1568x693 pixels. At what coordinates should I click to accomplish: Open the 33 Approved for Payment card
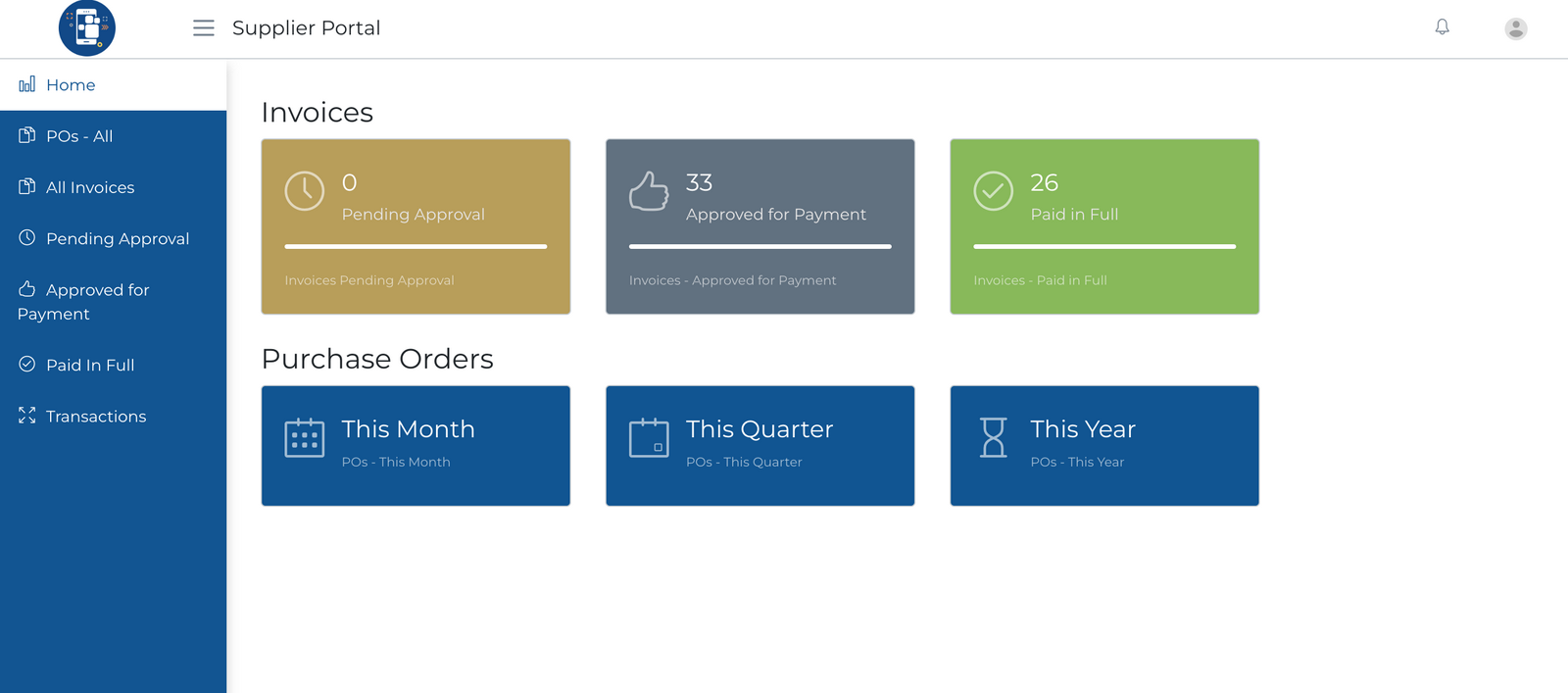click(759, 226)
